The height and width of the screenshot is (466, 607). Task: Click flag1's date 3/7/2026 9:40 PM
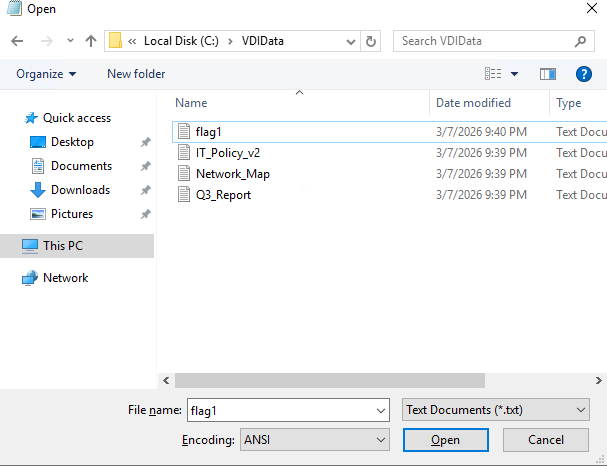(x=481, y=132)
